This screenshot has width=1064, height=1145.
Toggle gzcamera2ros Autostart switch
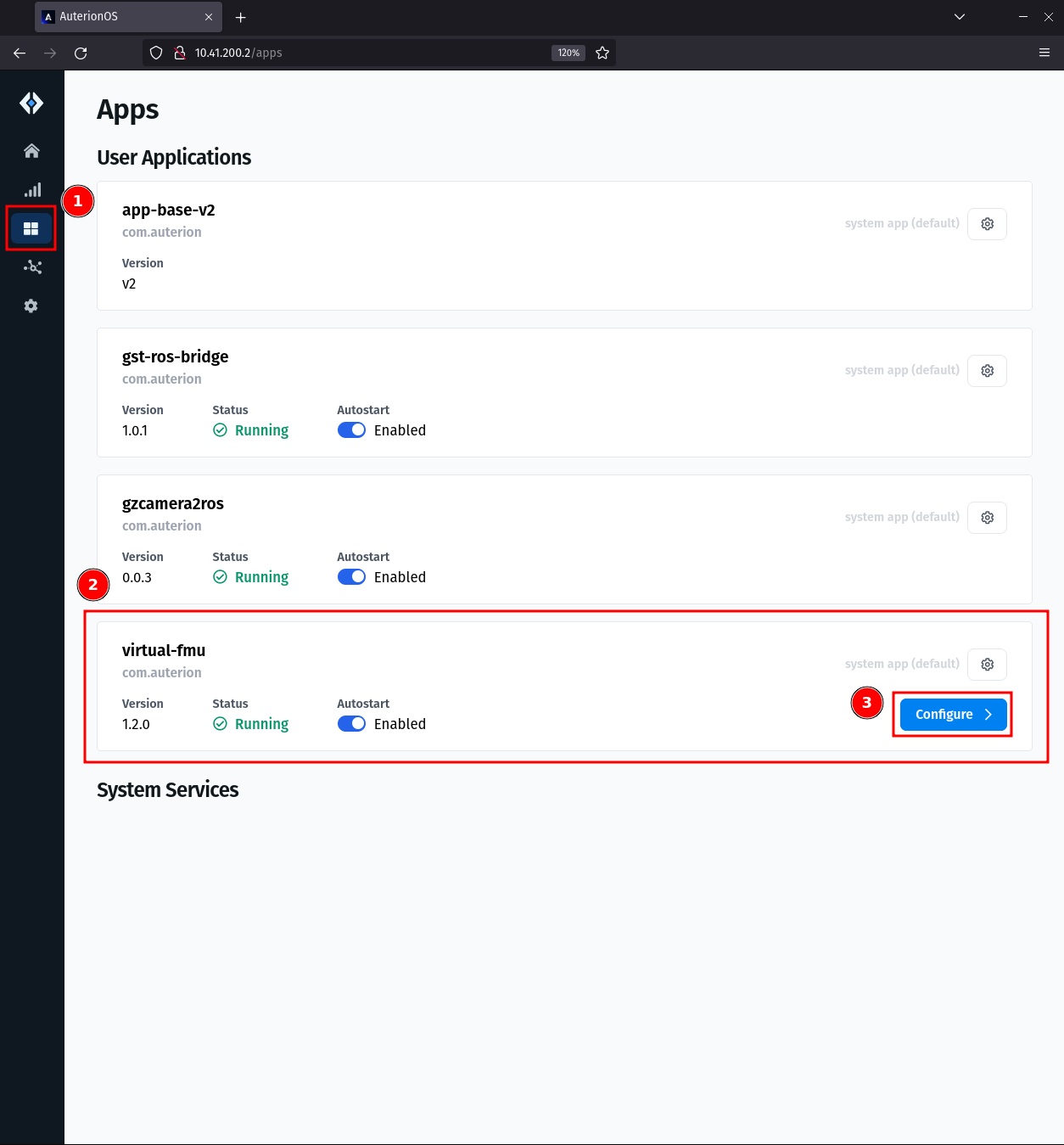coord(351,577)
